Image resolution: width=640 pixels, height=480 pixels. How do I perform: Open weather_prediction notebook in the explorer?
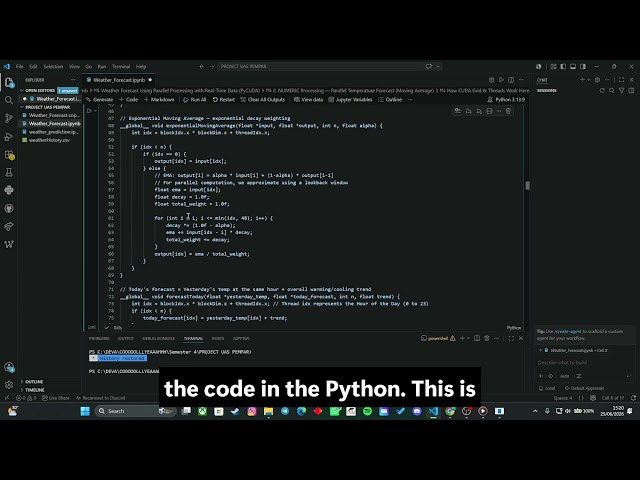[53, 132]
